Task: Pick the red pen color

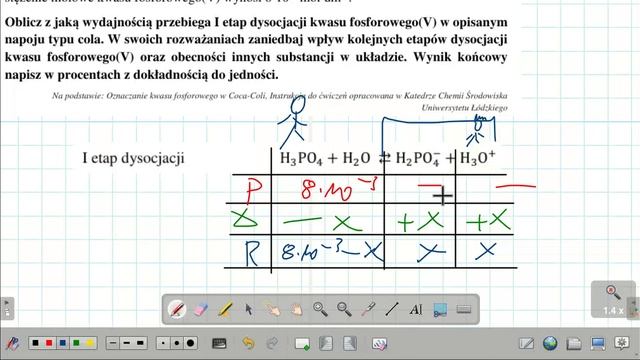Action: 49,343
